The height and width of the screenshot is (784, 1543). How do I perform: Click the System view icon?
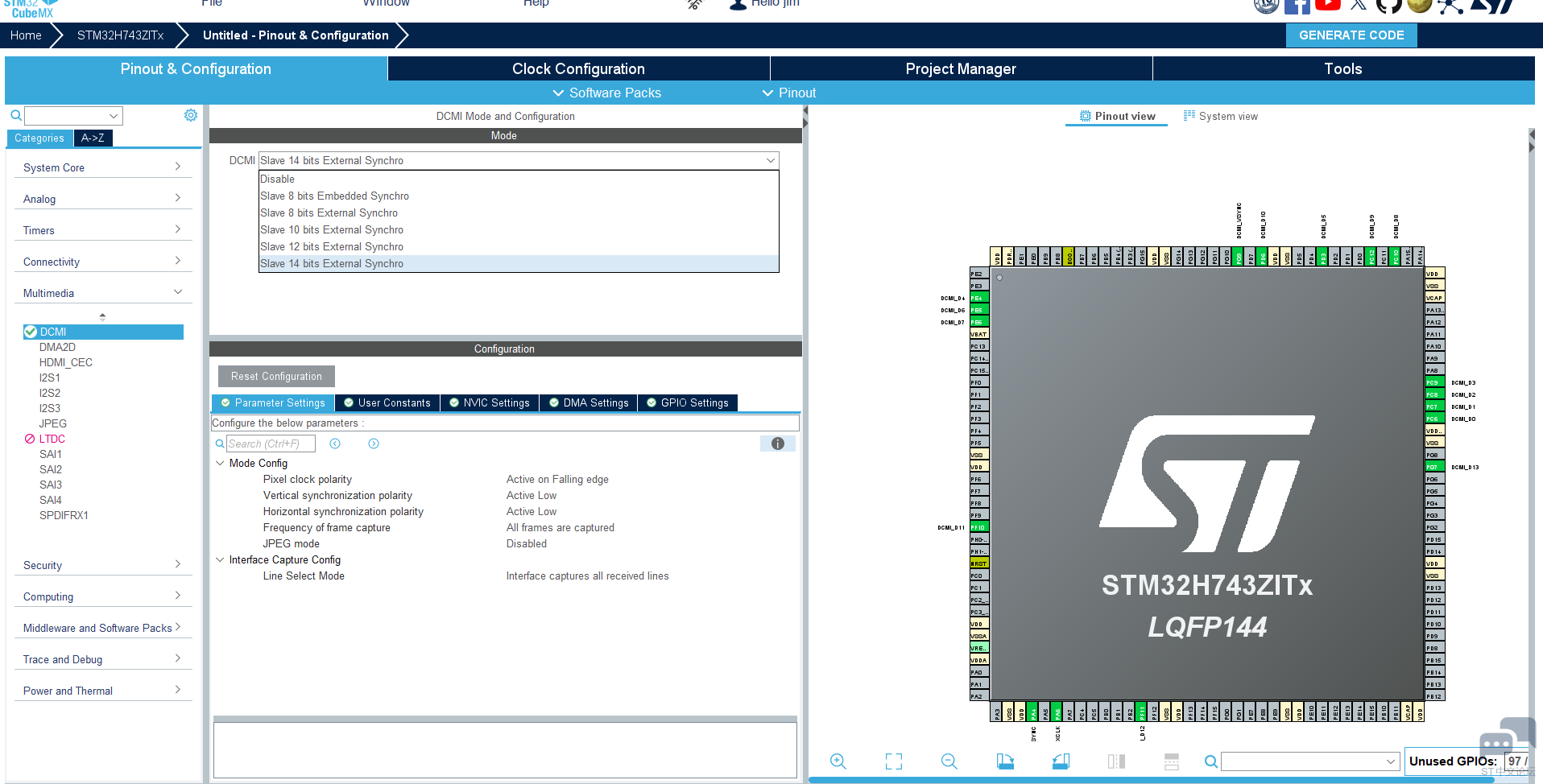[x=1189, y=116]
